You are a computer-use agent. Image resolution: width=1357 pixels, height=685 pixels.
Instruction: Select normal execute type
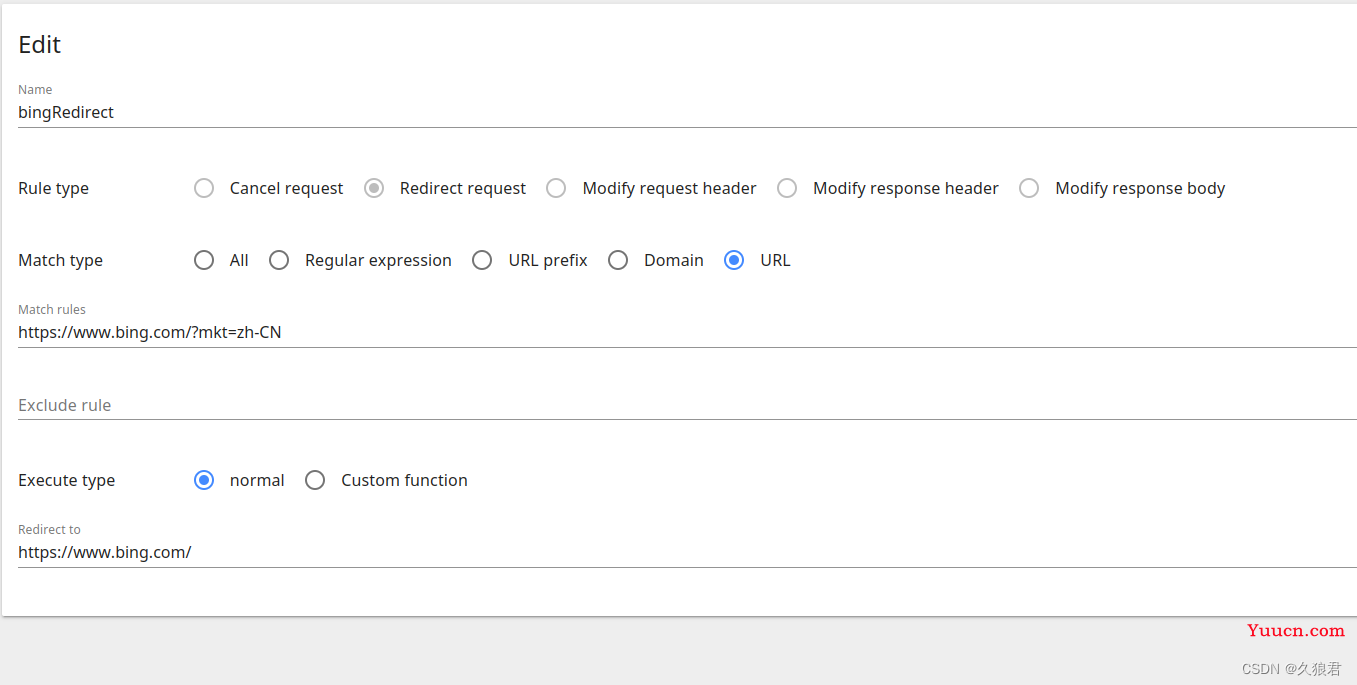click(x=204, y=480)
